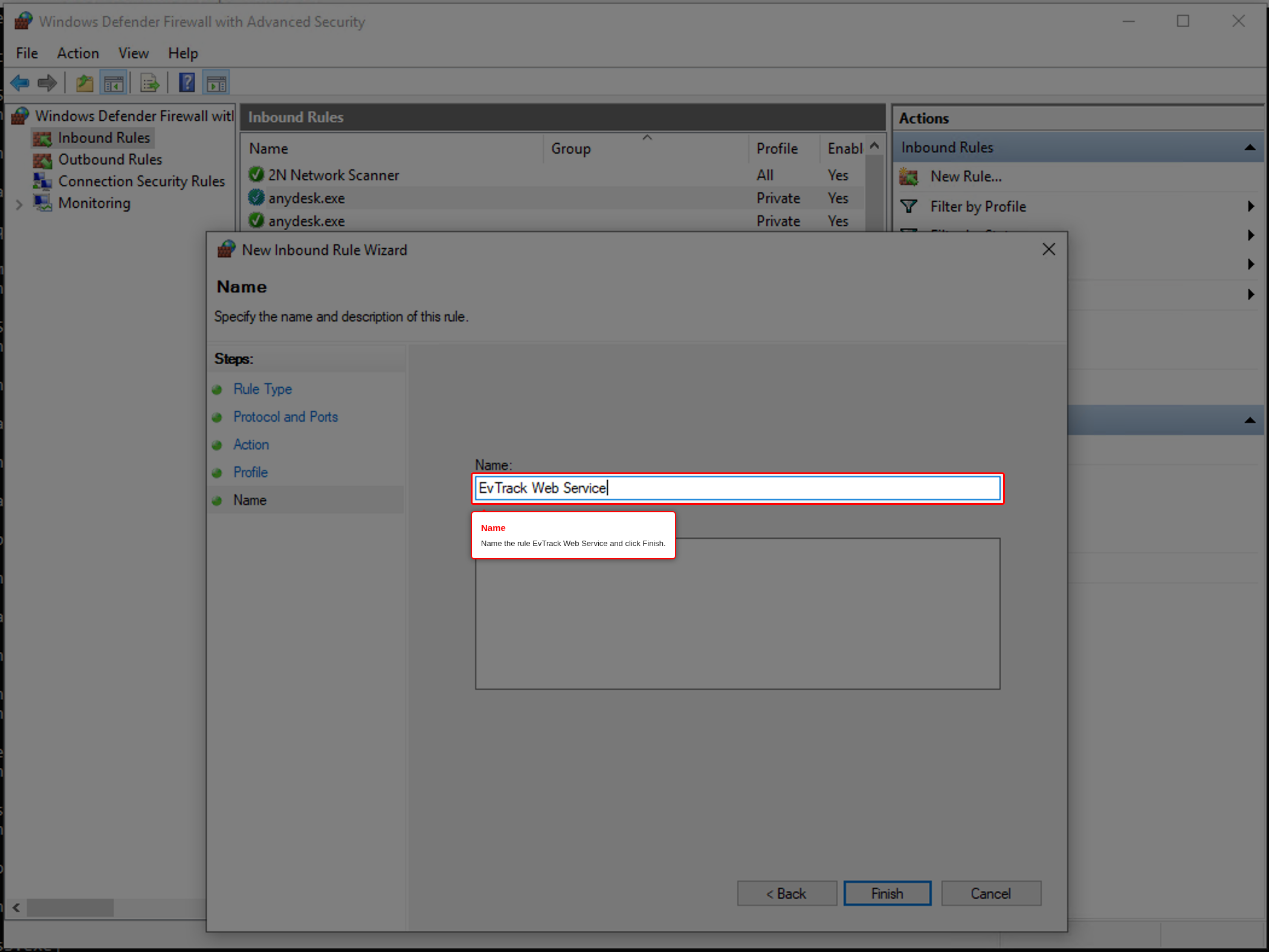Select Outbound Rules in the console tree
Image resolution: width=1269 pixels, height=952 pixels.
[x=110, y=159]
